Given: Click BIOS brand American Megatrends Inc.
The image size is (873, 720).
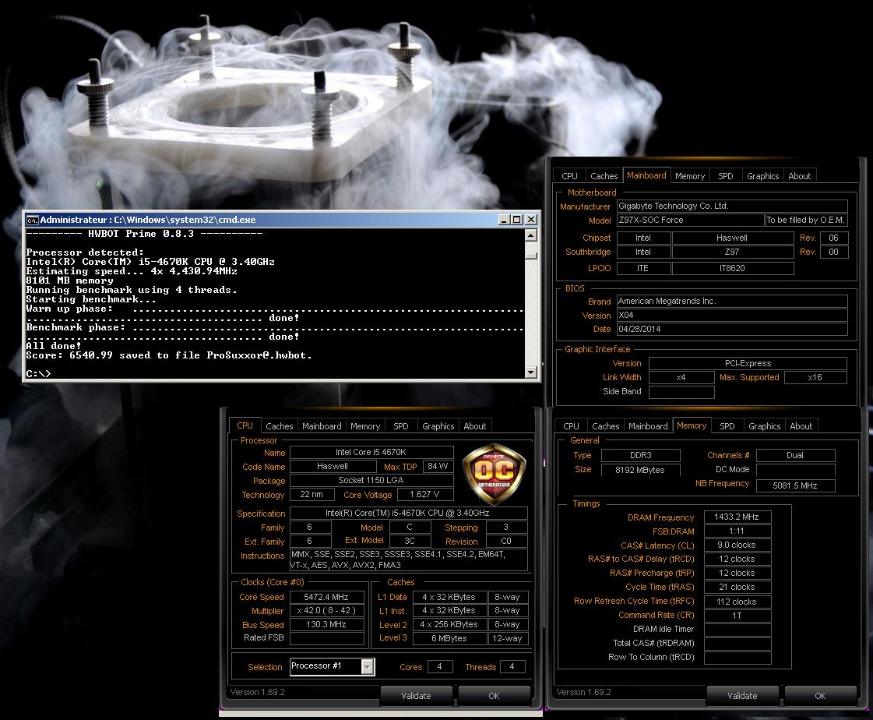Looking at the screenshot, I should [x=732, y=301].
